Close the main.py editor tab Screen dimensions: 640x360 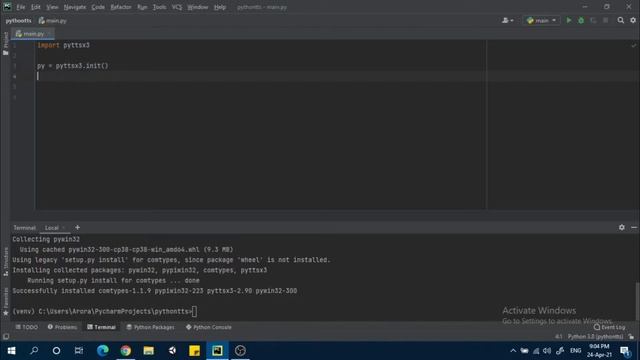pos(49,34)
